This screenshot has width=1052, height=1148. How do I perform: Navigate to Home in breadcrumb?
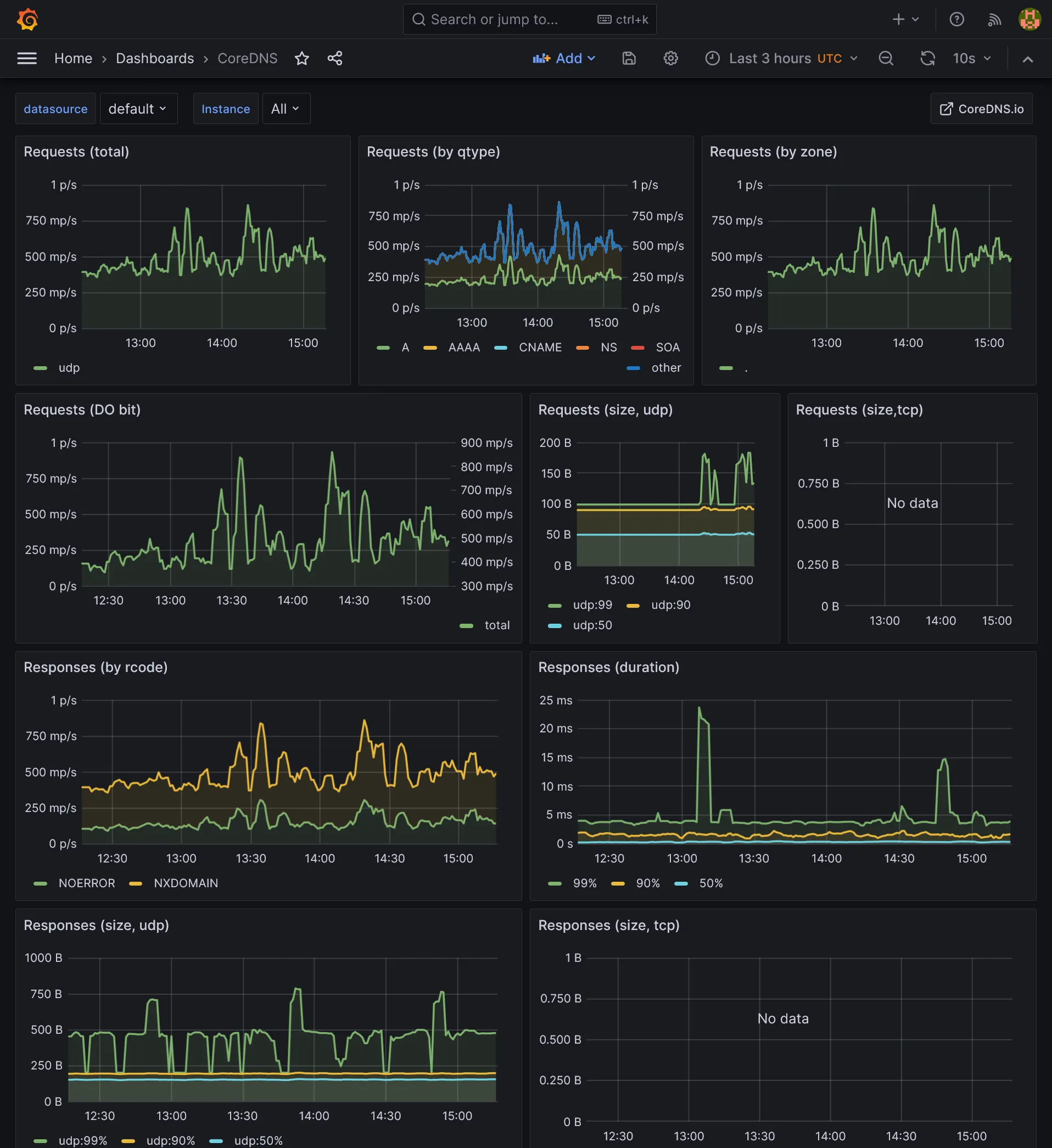point(73,58)
